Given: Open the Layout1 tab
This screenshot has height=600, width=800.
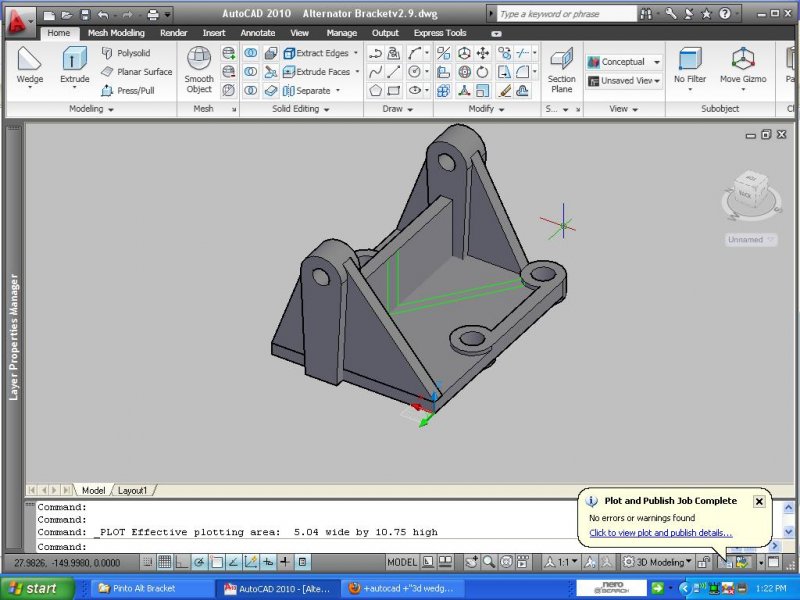Looking at the screenshot, I should (132, 491).
